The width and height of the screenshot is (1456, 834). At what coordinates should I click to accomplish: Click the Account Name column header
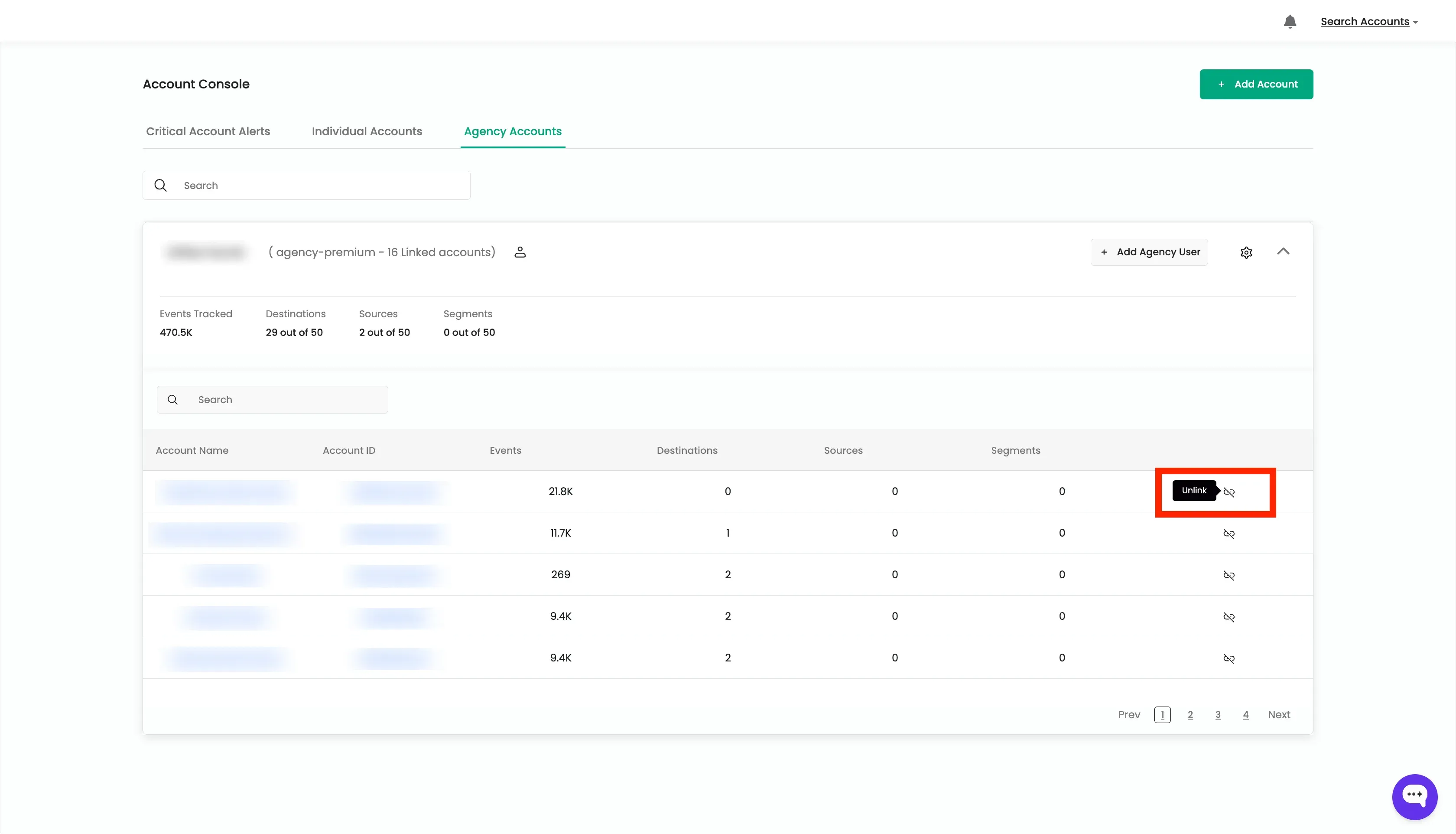coord(192,450)
